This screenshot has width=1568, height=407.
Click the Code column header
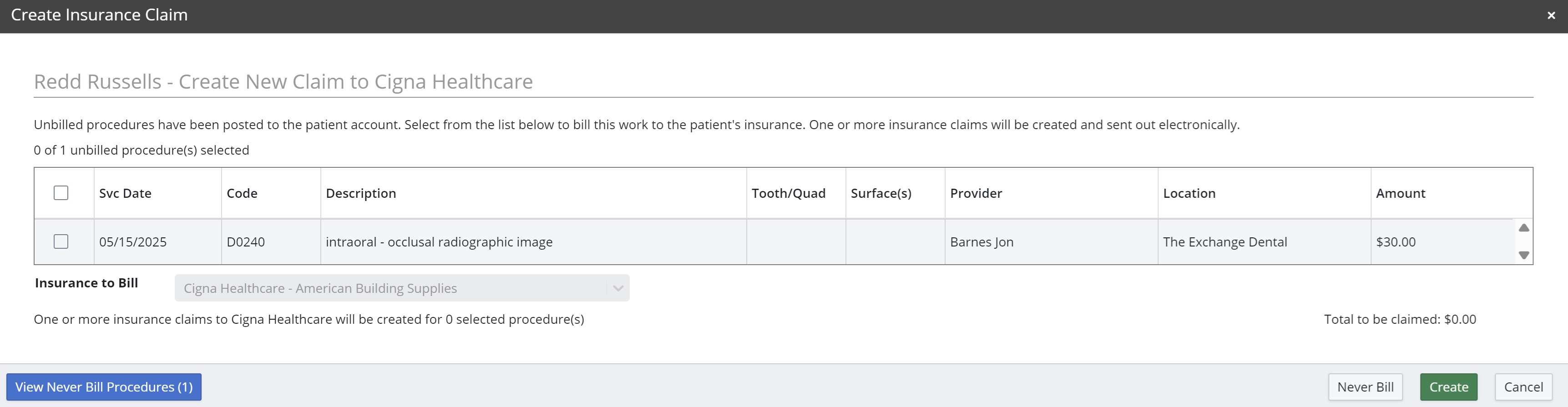(242, 193)
